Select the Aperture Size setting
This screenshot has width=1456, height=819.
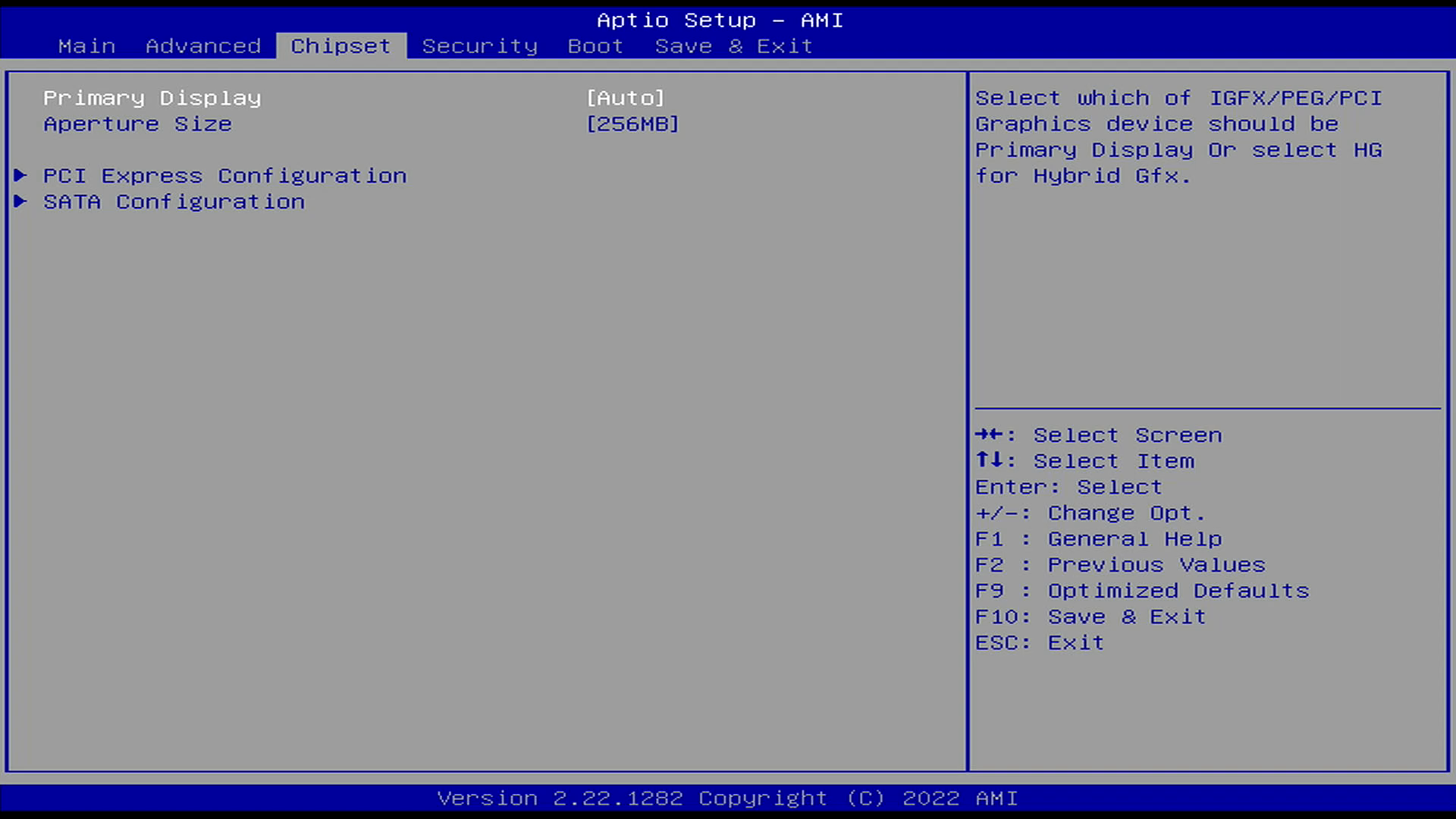[137, 124]
